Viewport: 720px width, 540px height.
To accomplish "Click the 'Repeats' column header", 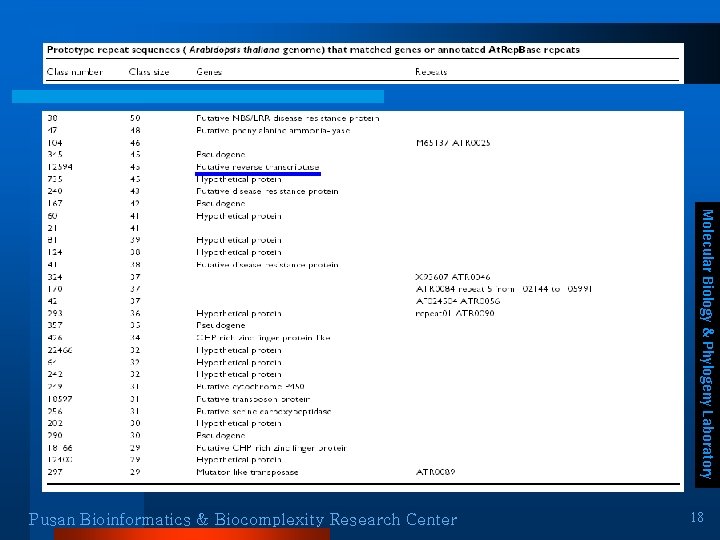I will point(431,72).
